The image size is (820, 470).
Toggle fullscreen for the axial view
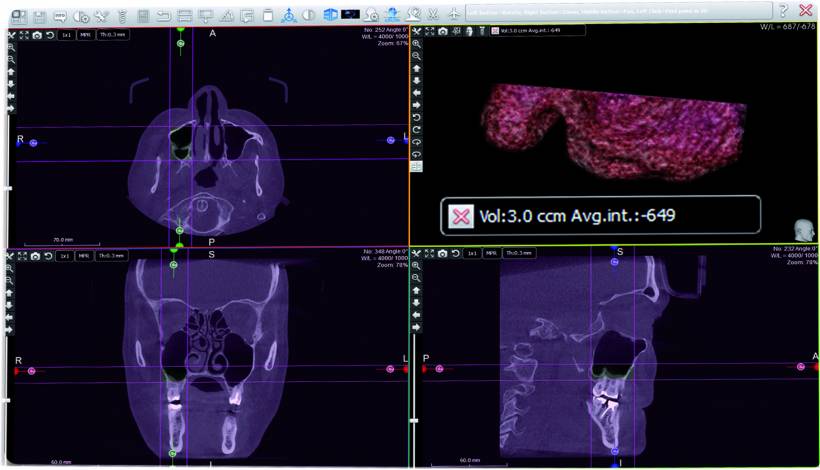coord(23,35)
